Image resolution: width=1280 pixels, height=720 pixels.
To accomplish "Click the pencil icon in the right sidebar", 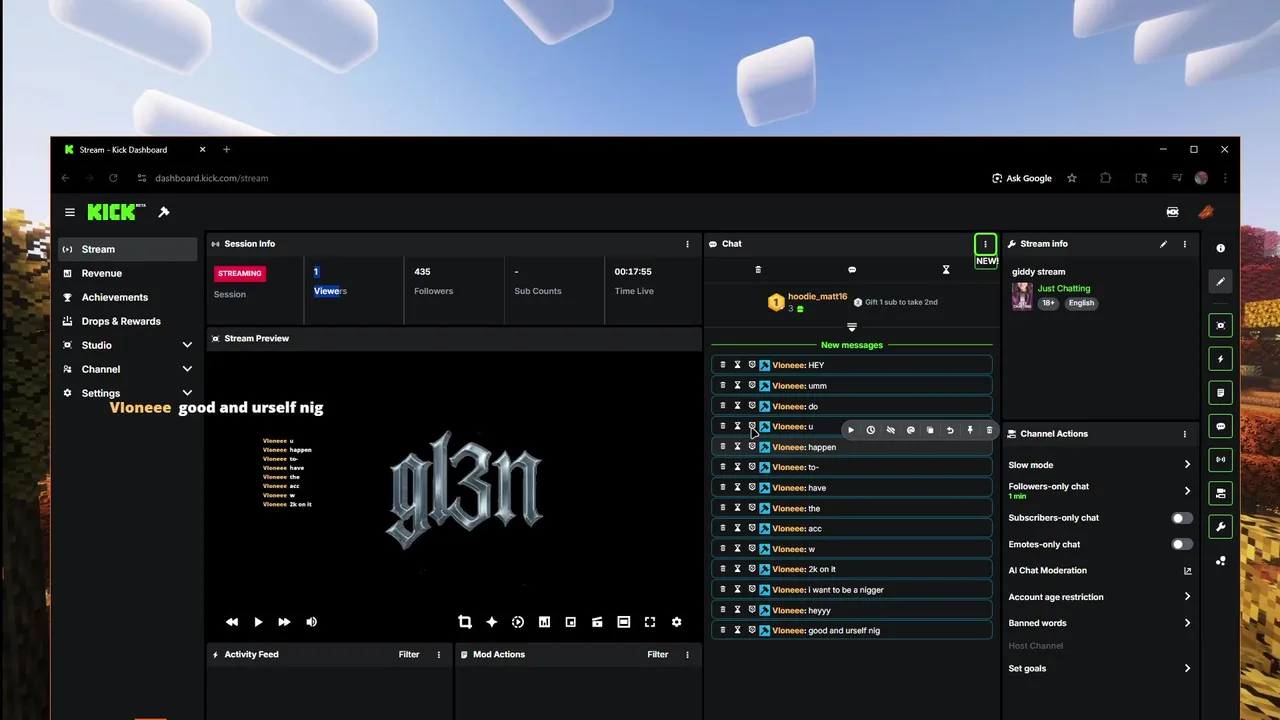I will click(x=1220, y=282).
